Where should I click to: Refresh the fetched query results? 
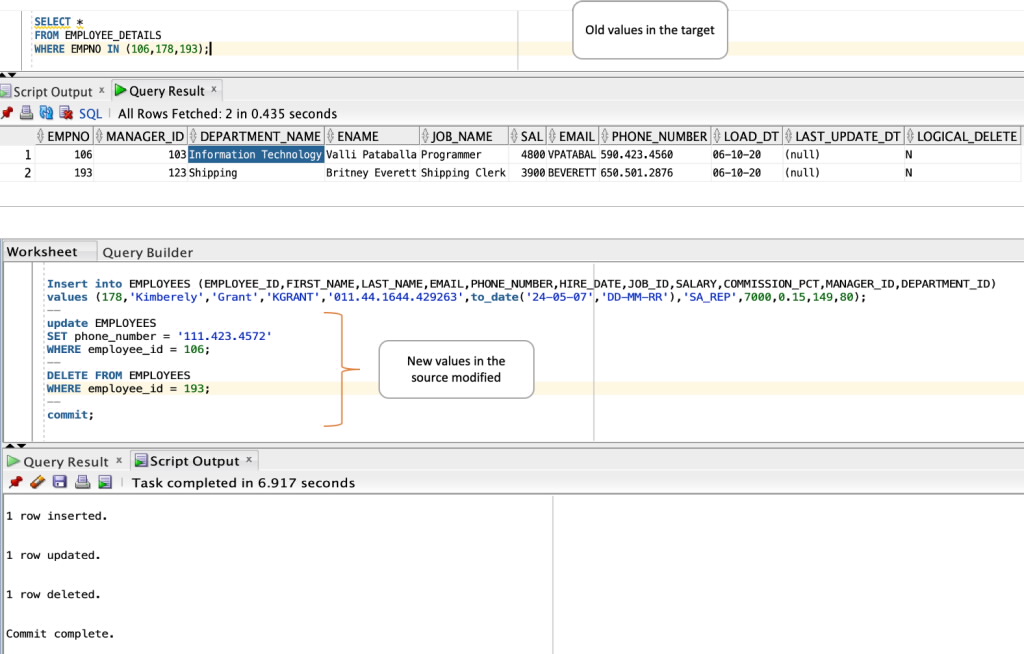pos(45,113)
